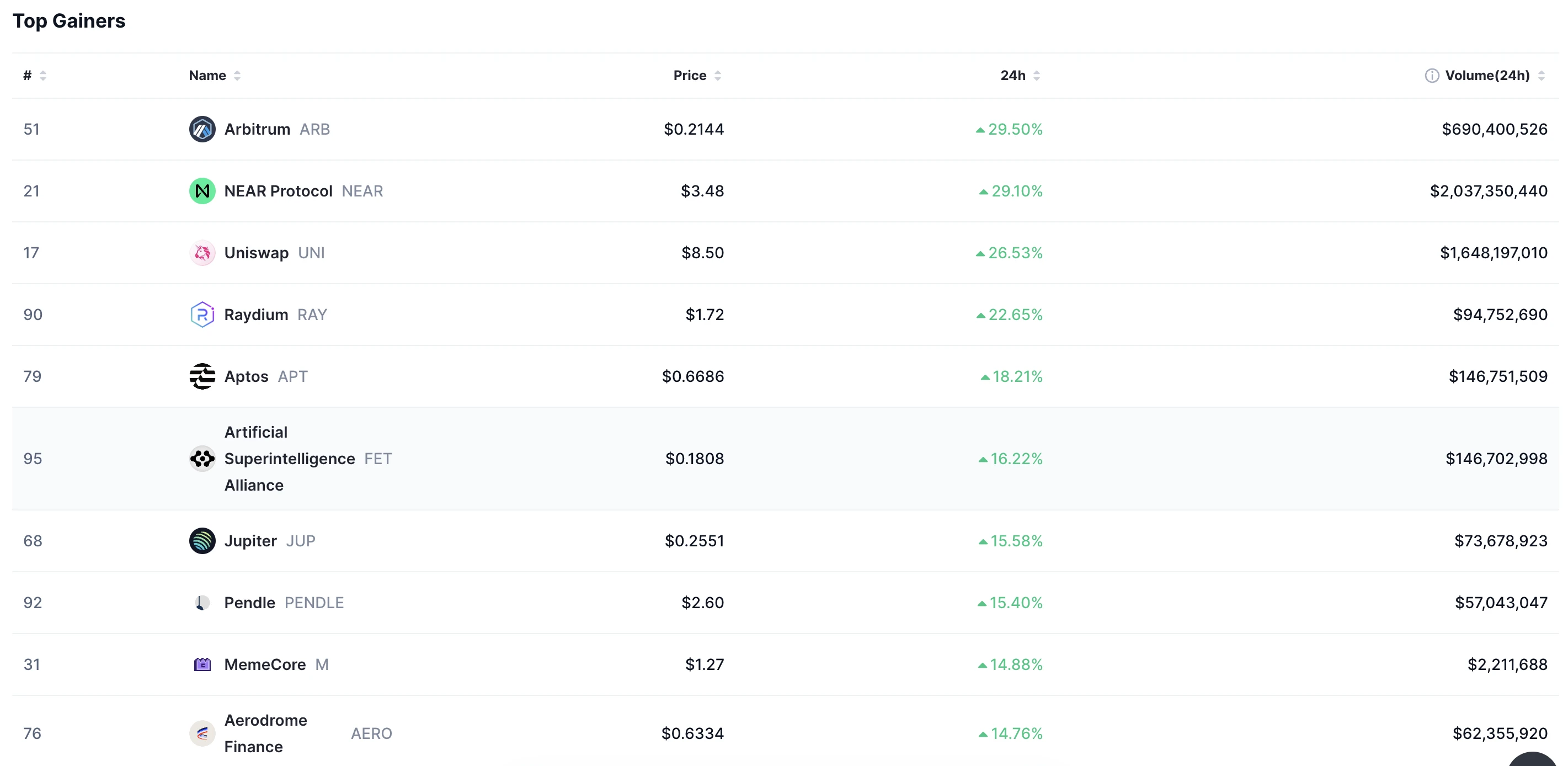This screenshot has width=1568, height=766.
Task: Click the NEAR Protocol green logo icon
Action: (202, 191)
